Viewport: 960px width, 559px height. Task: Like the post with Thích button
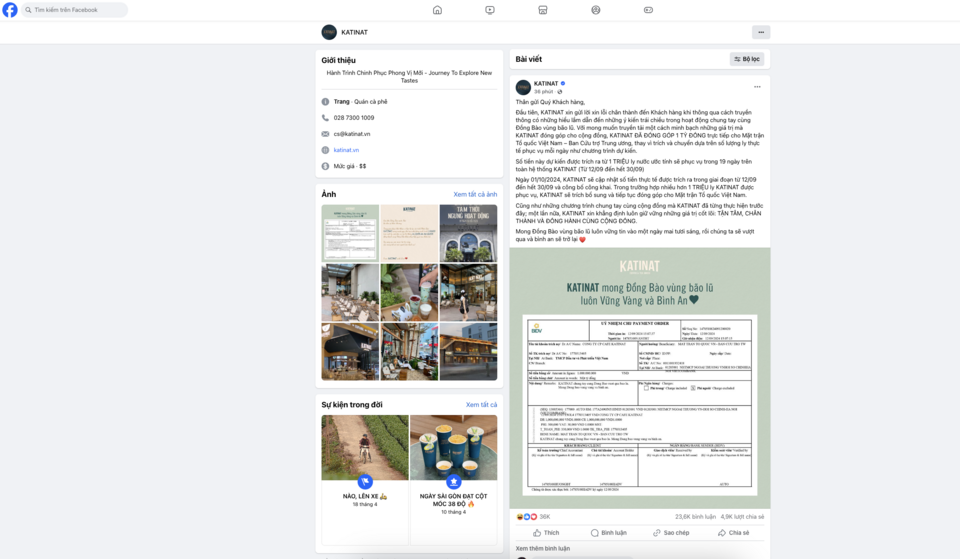pyautogui.click(x=546, y=533)
